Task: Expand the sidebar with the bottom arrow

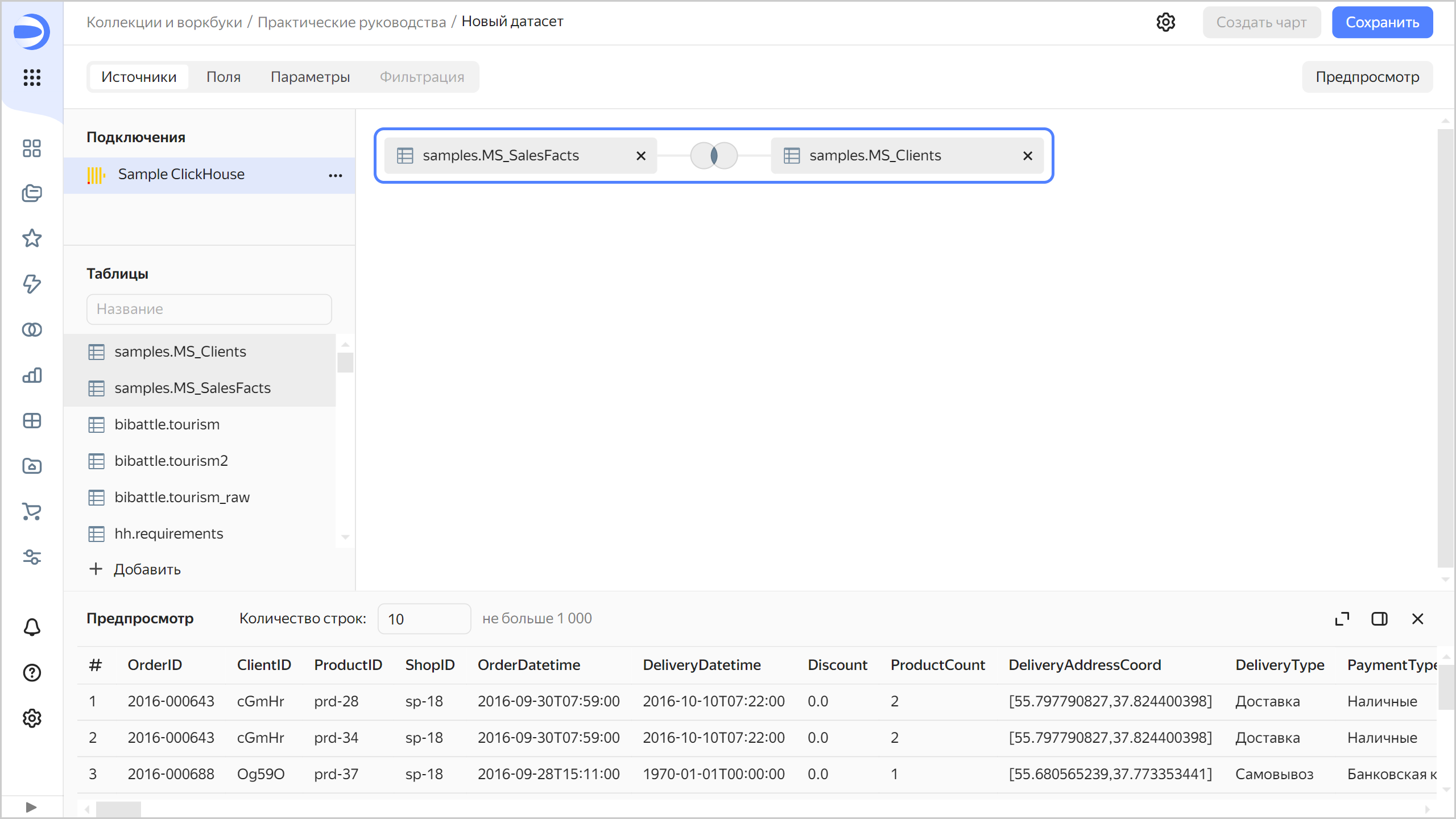Action: (x=32, y=807)
